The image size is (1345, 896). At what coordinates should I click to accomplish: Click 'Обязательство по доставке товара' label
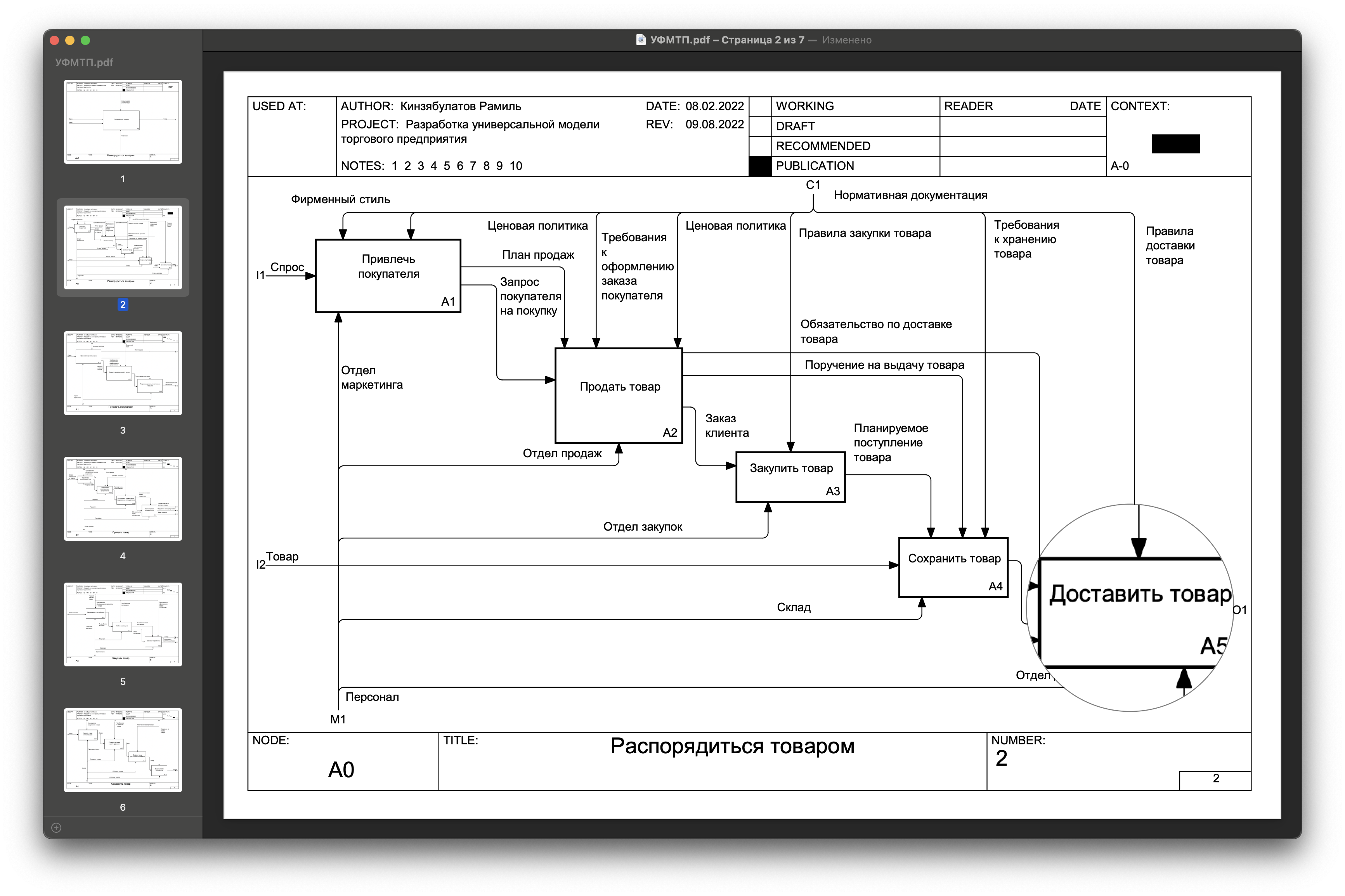click(876, 331)
